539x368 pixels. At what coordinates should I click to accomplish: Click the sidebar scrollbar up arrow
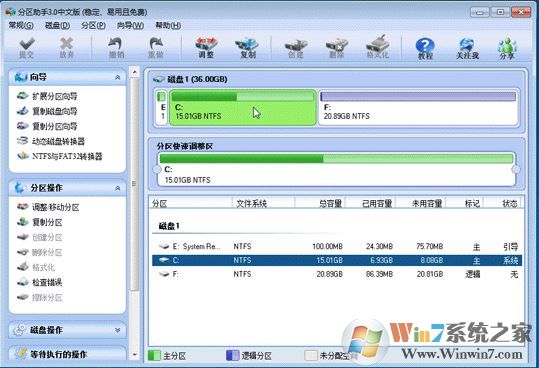tap(134, 72)
